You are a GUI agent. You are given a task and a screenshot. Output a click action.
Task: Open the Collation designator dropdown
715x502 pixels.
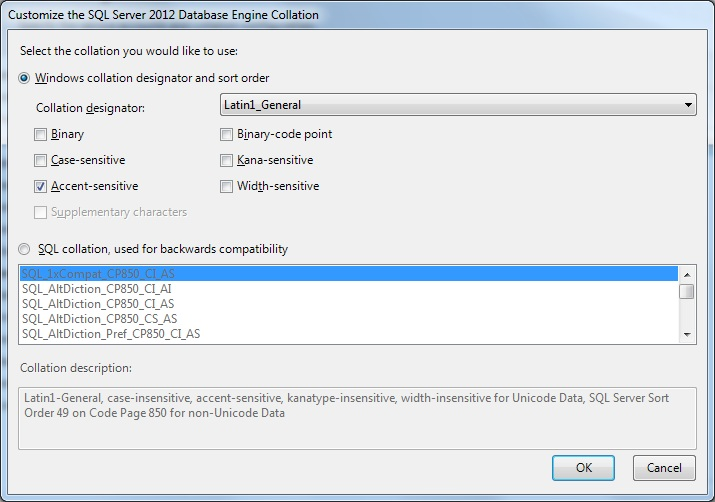pos(458,105)
